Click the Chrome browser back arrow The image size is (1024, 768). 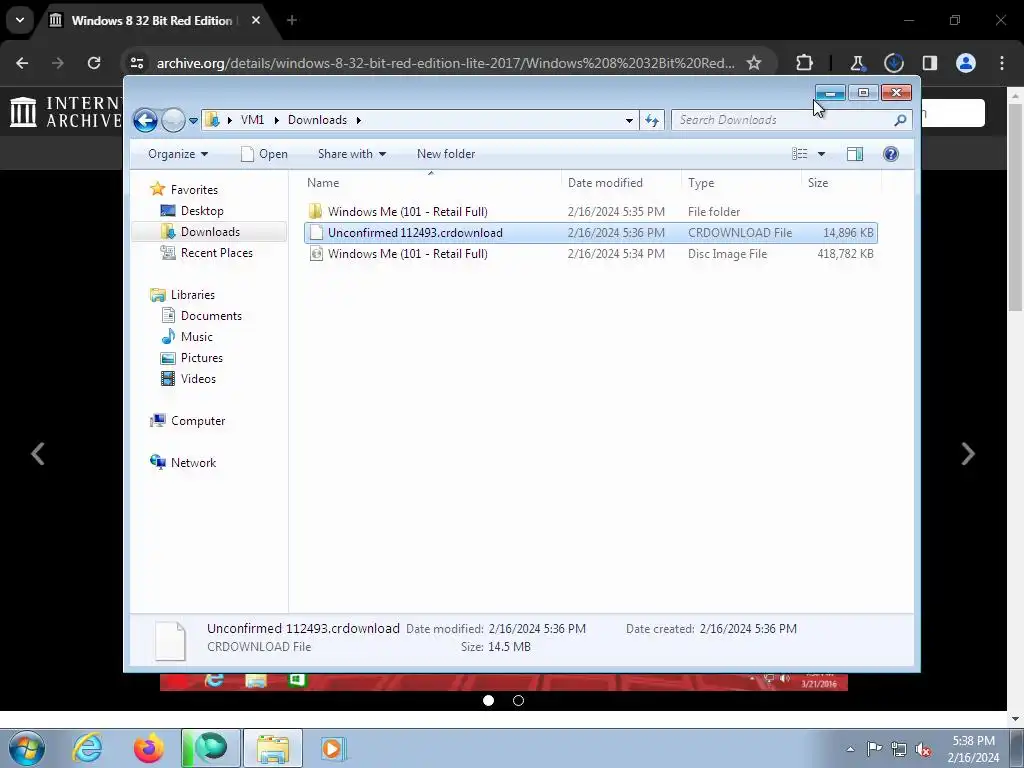pos(22,63)
